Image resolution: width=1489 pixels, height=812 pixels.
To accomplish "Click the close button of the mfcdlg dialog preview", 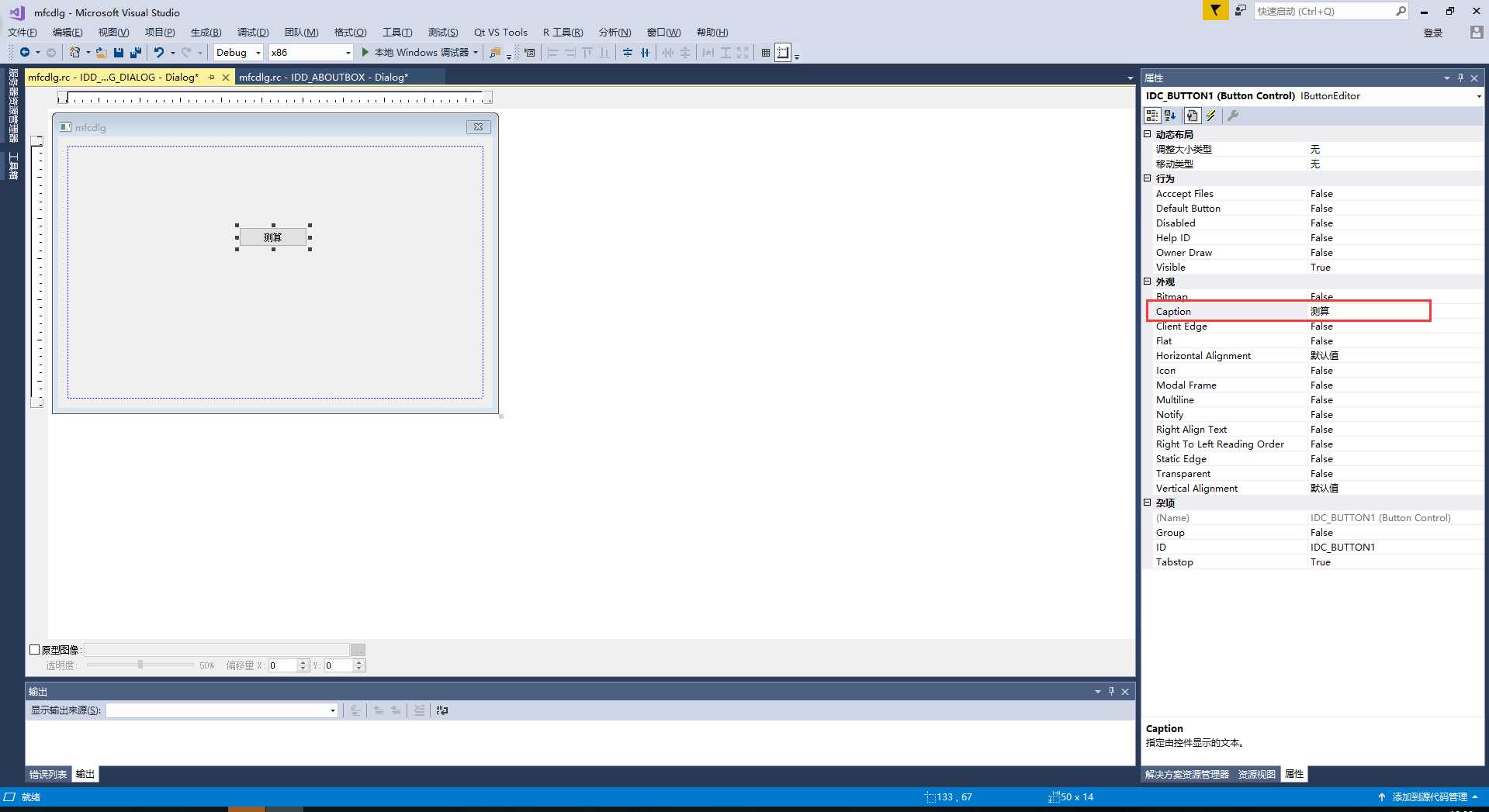I will (478, 127).
